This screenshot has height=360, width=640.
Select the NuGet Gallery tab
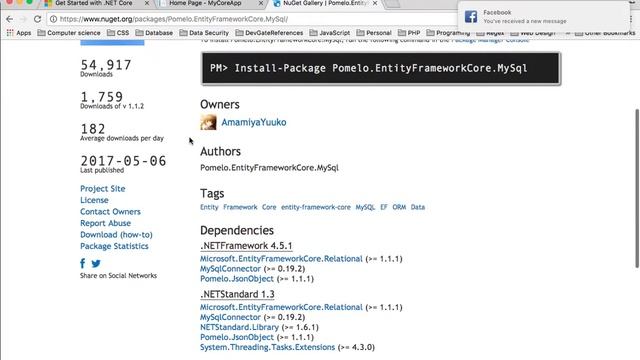326,3
